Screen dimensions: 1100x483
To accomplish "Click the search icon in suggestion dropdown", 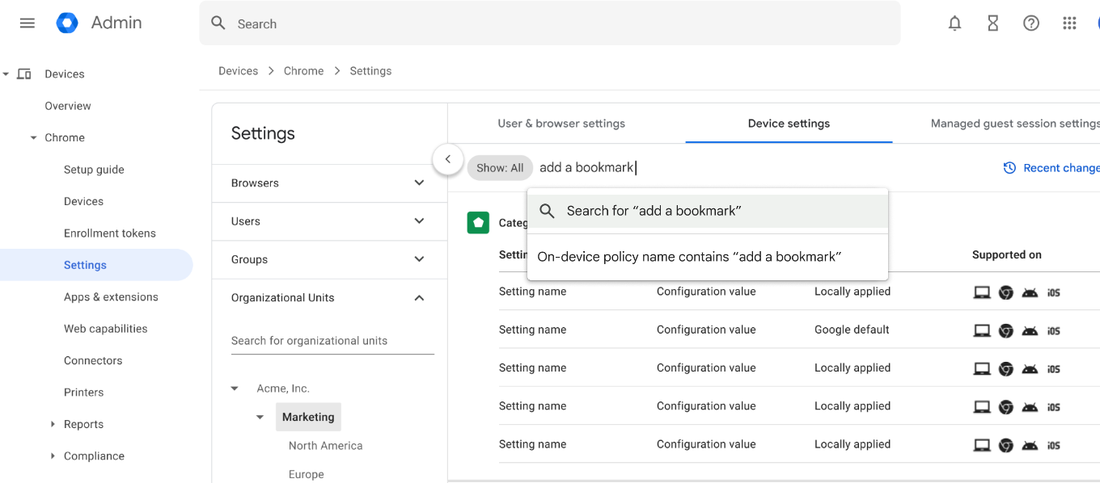I will pos(547,211).
